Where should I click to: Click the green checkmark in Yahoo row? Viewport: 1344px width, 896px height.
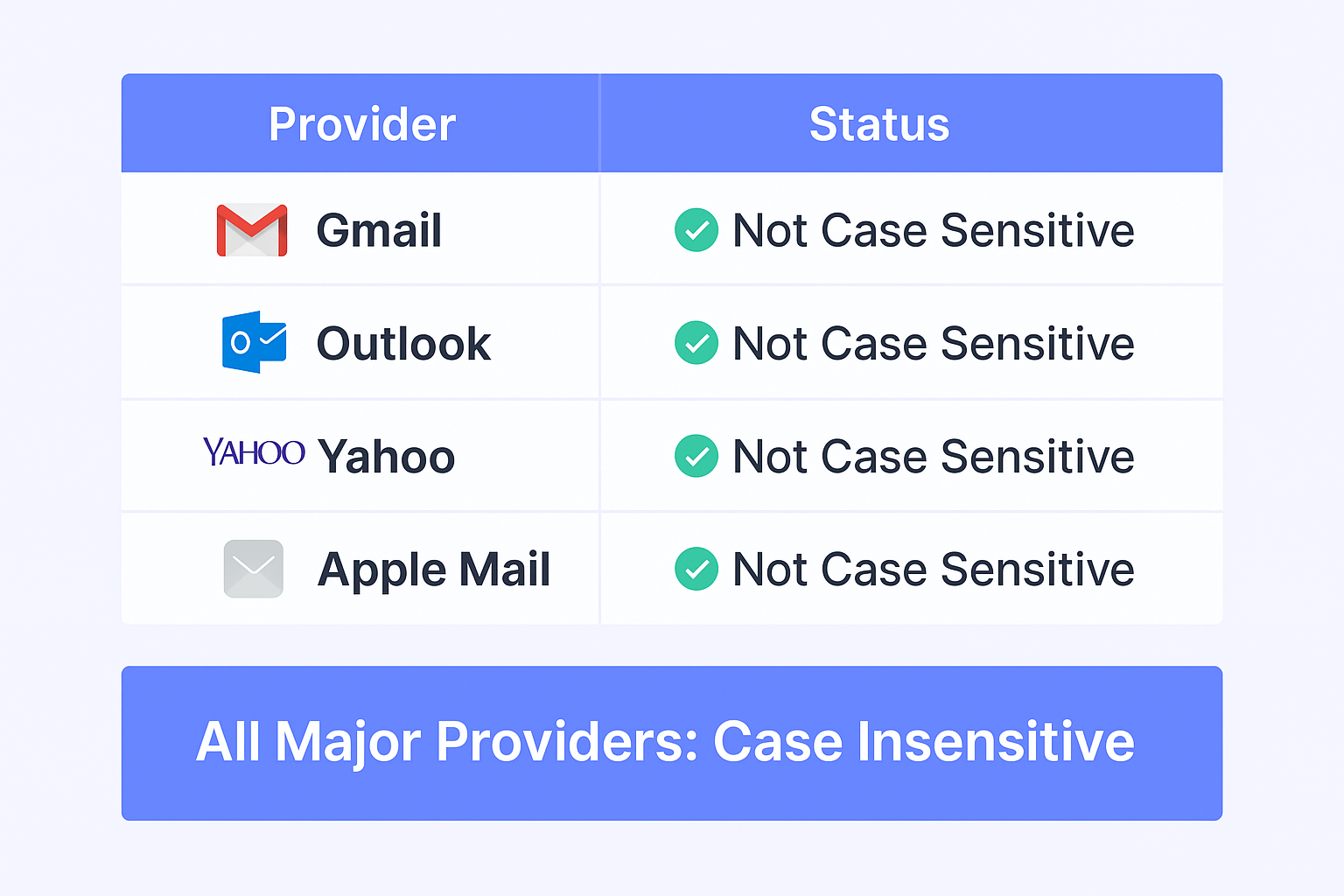click(x=696, y=456)
